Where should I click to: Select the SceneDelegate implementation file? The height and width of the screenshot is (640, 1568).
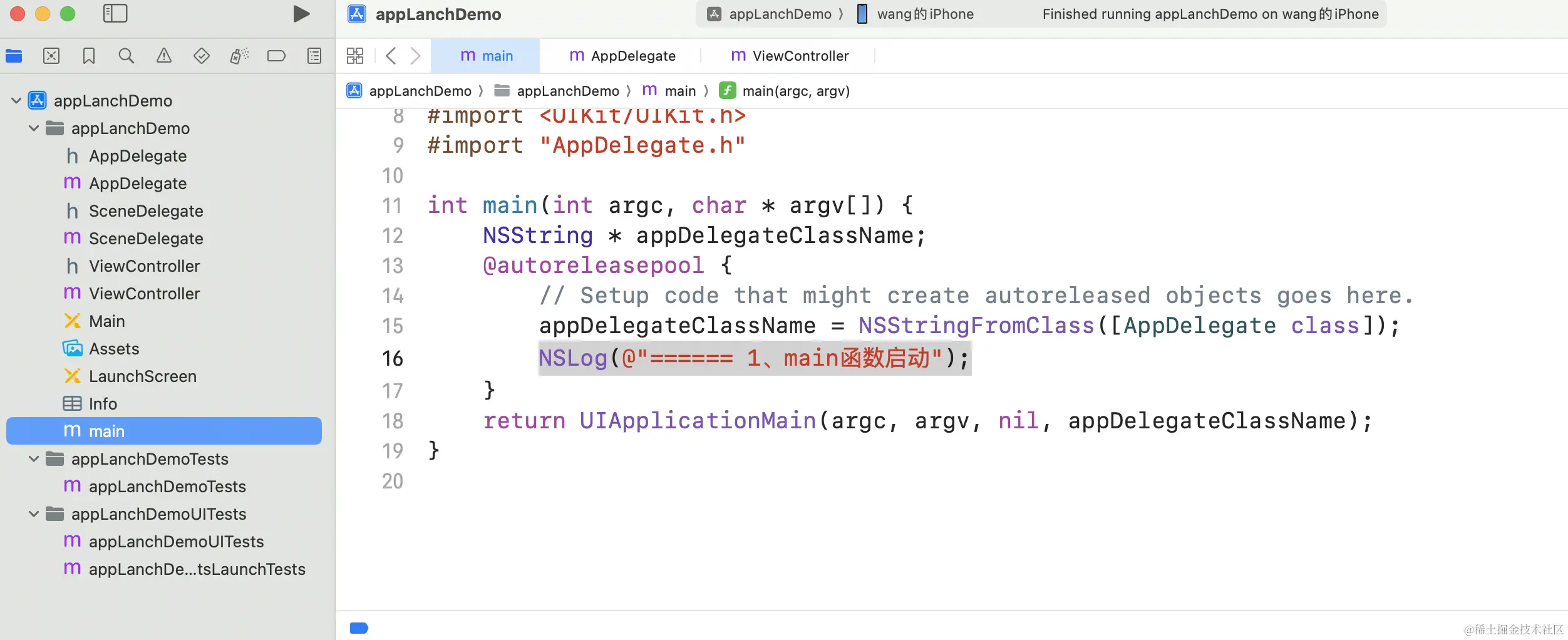[x=164, y=238]
